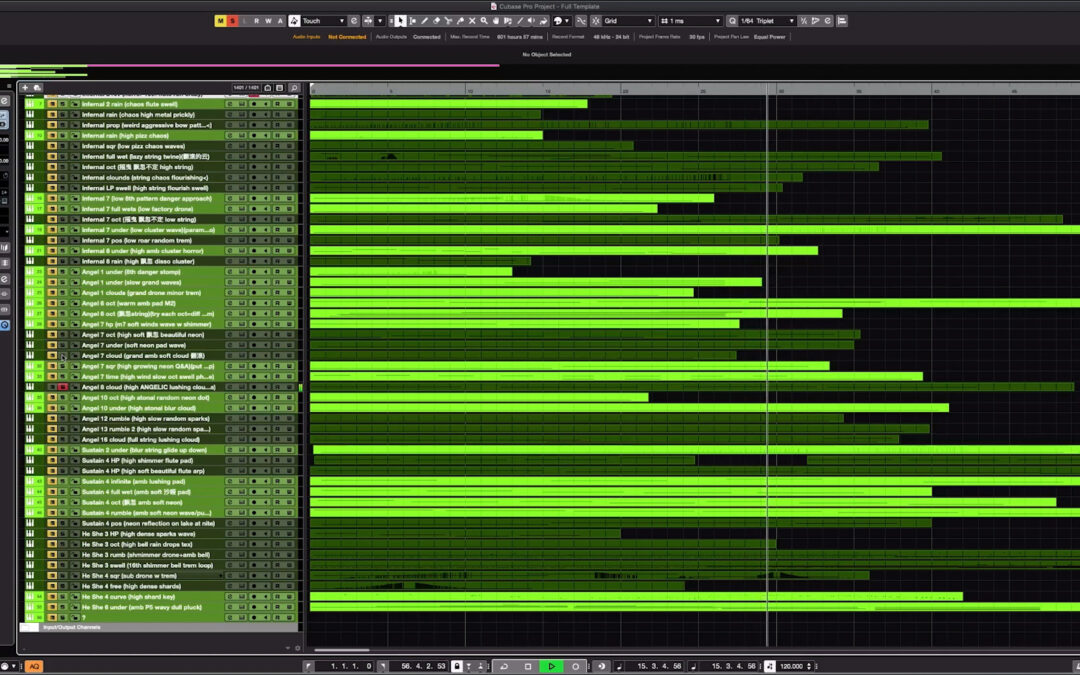Toggle global Solo (S) state button

point(232,21)
